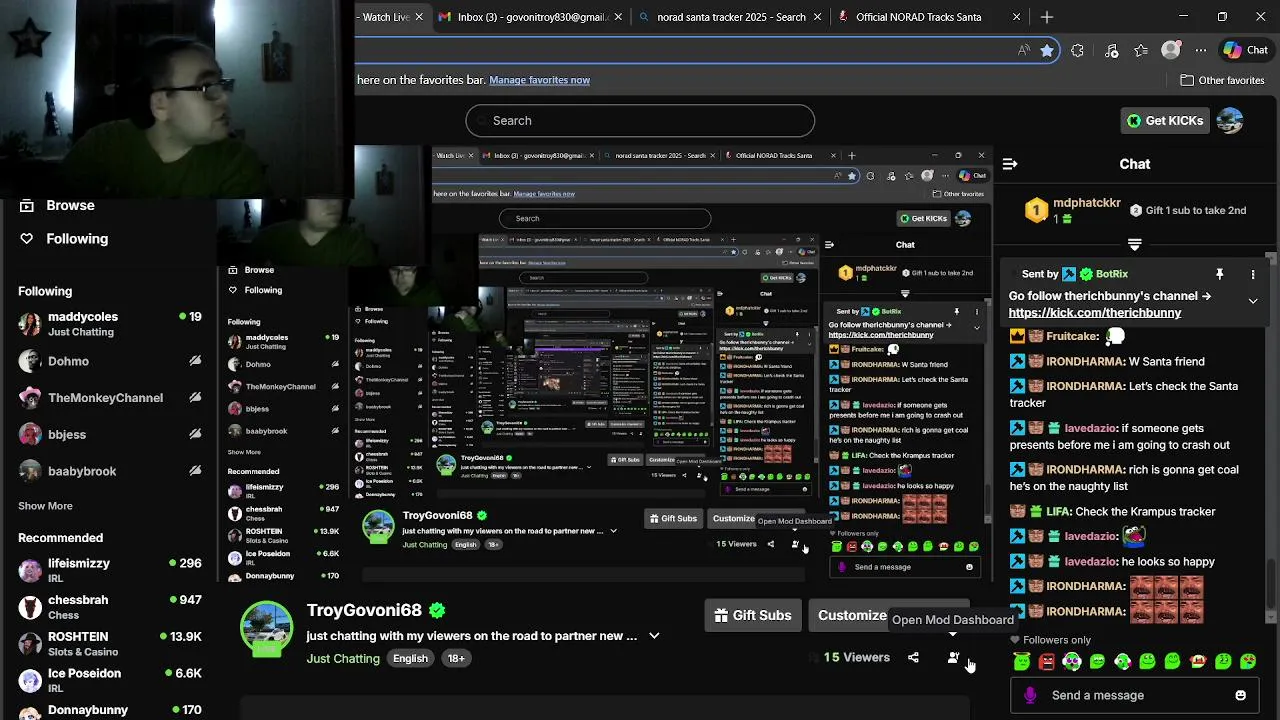
Task: Open Following heart icon in sidebar
Action: [x=27, y=238]
